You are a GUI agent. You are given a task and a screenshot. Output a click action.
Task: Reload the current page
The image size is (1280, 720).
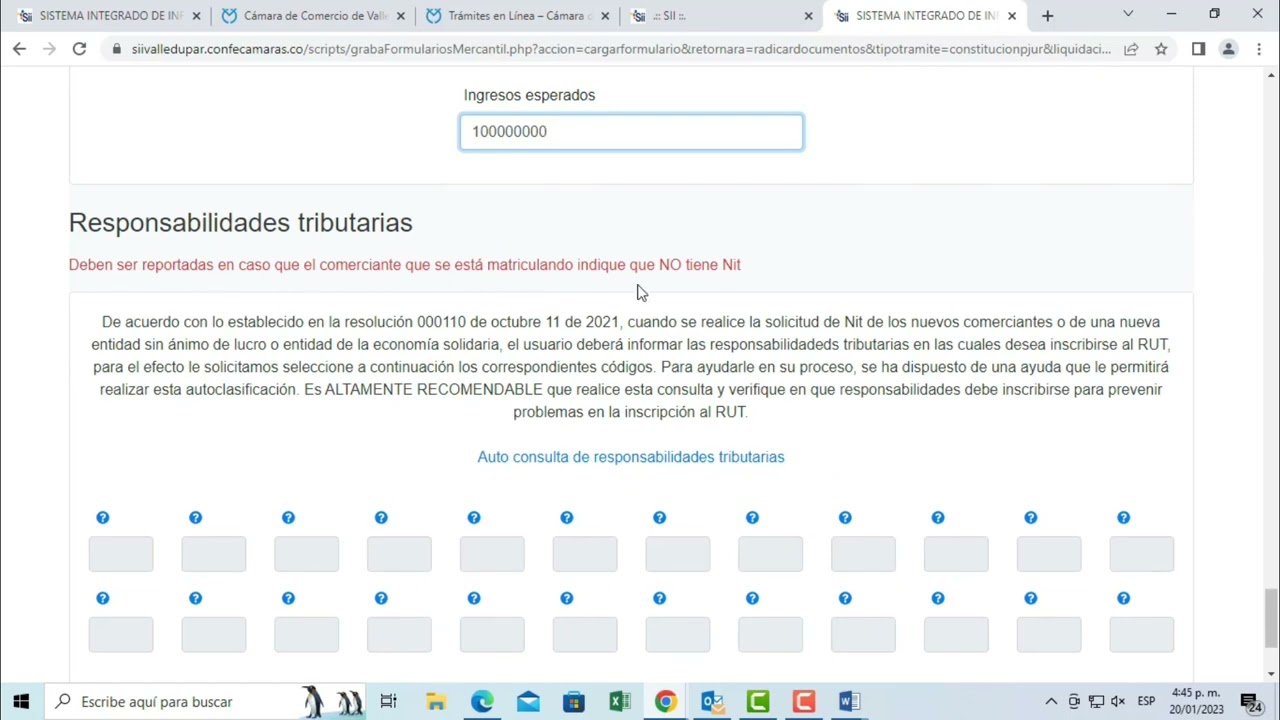coord(79,49)
